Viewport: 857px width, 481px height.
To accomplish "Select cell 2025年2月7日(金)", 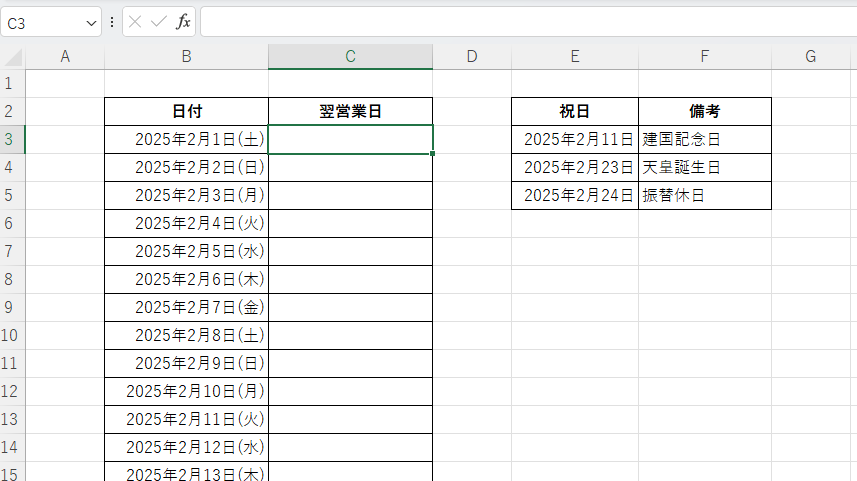I will pos(186,307).
